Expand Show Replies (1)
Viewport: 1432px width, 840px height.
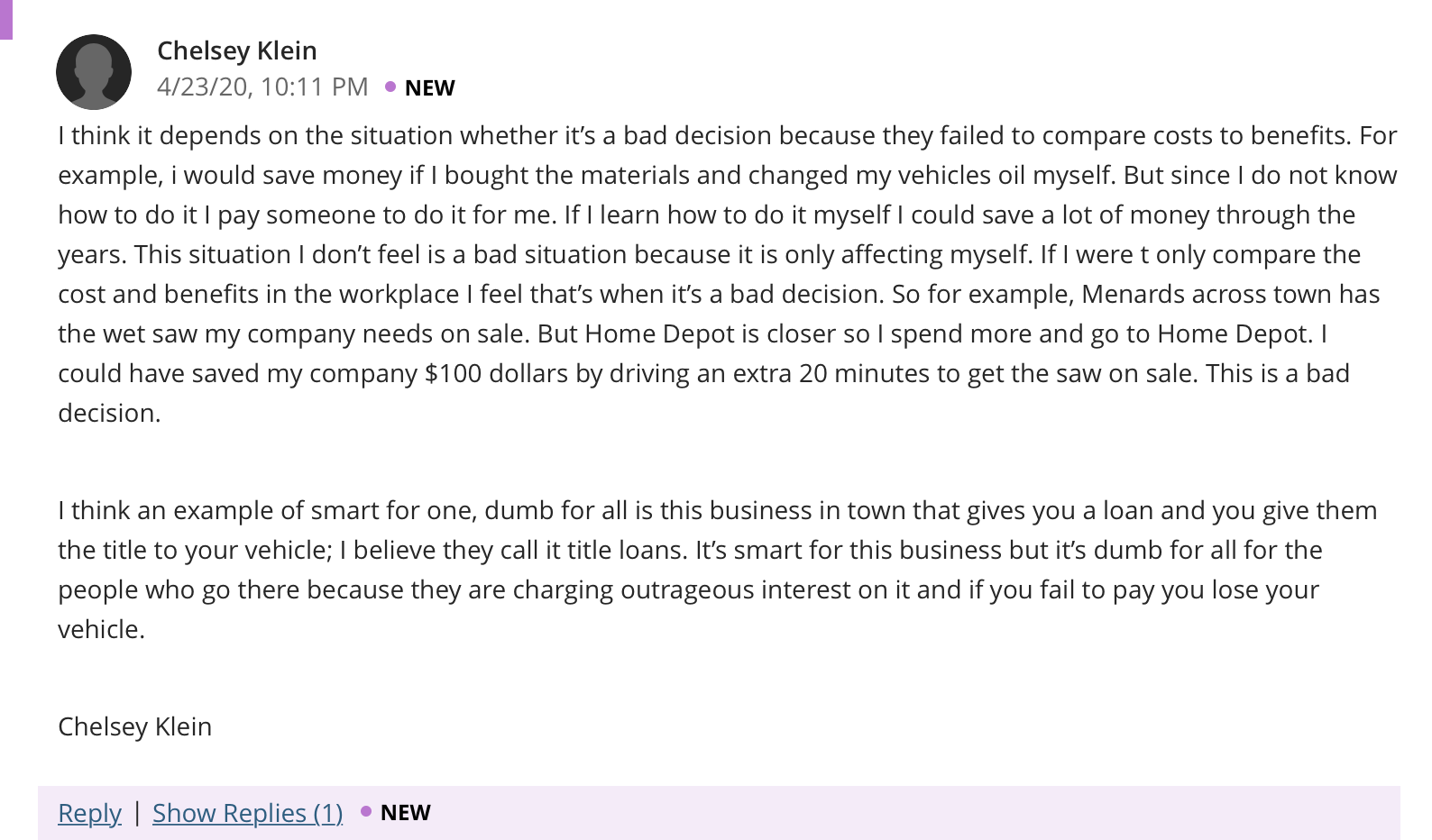(x=248, y=813)
